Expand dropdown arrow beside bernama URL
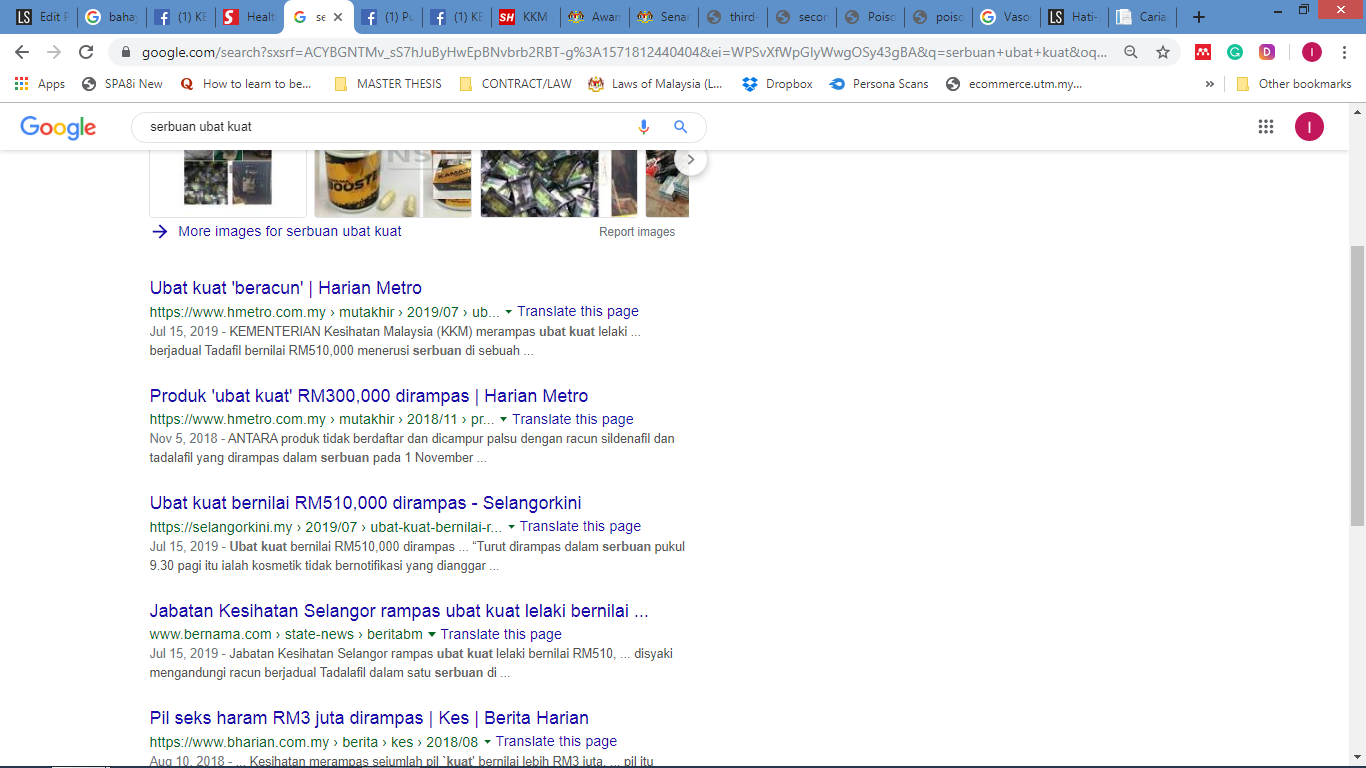1366x768 pixels. (432, 635)
